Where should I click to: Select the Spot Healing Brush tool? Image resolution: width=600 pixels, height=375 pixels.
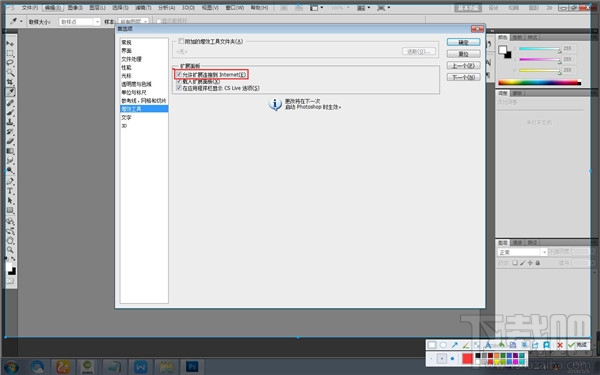pyautogui.click(x=10, y=103)
